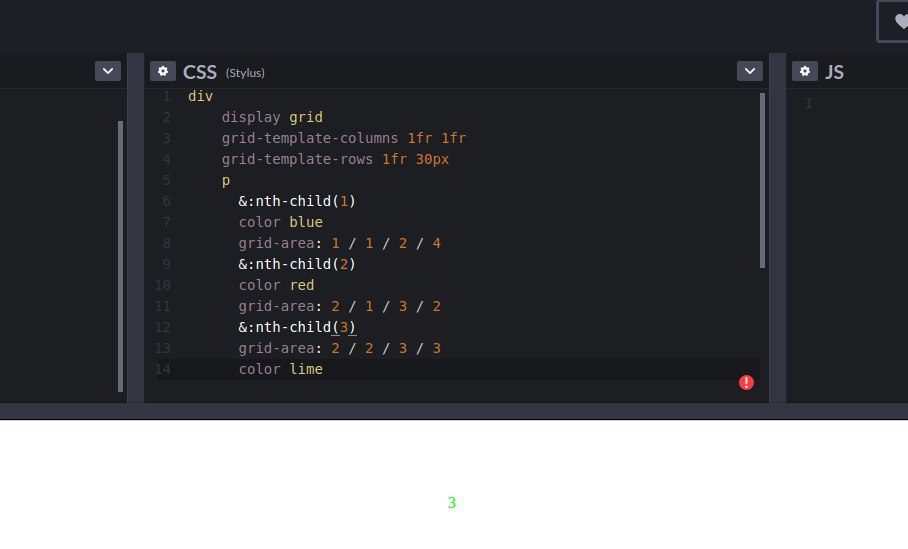Click 'color red' on line 10
Screen dimensions: 908x549
pos(276,286)
